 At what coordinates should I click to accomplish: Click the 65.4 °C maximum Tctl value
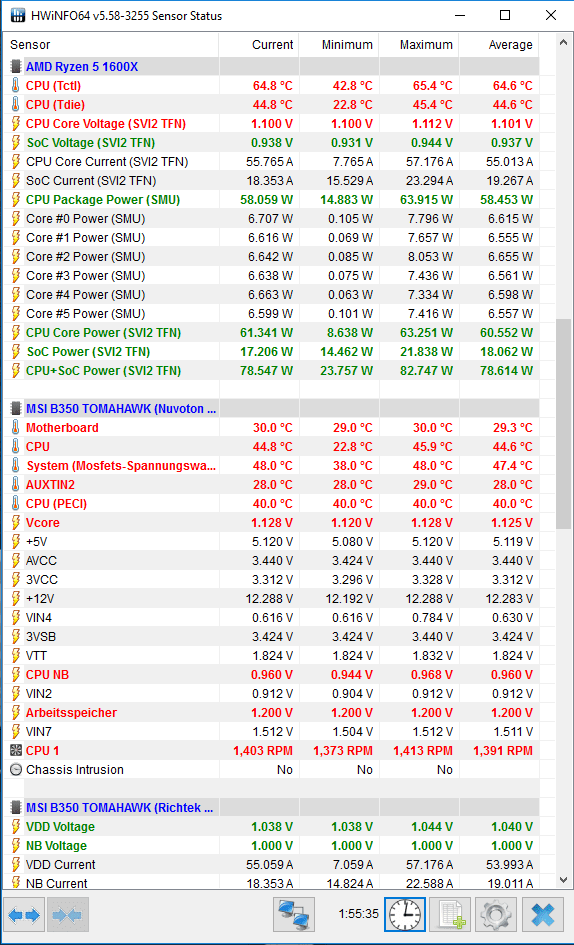click(x=432, y=86)
